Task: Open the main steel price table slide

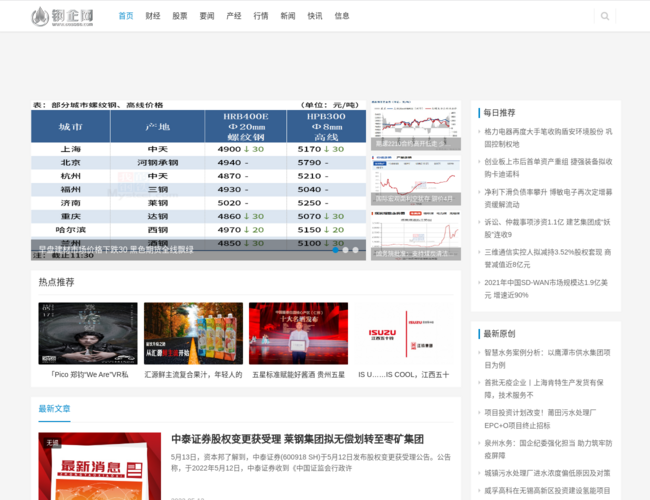Action: [198, 180]
